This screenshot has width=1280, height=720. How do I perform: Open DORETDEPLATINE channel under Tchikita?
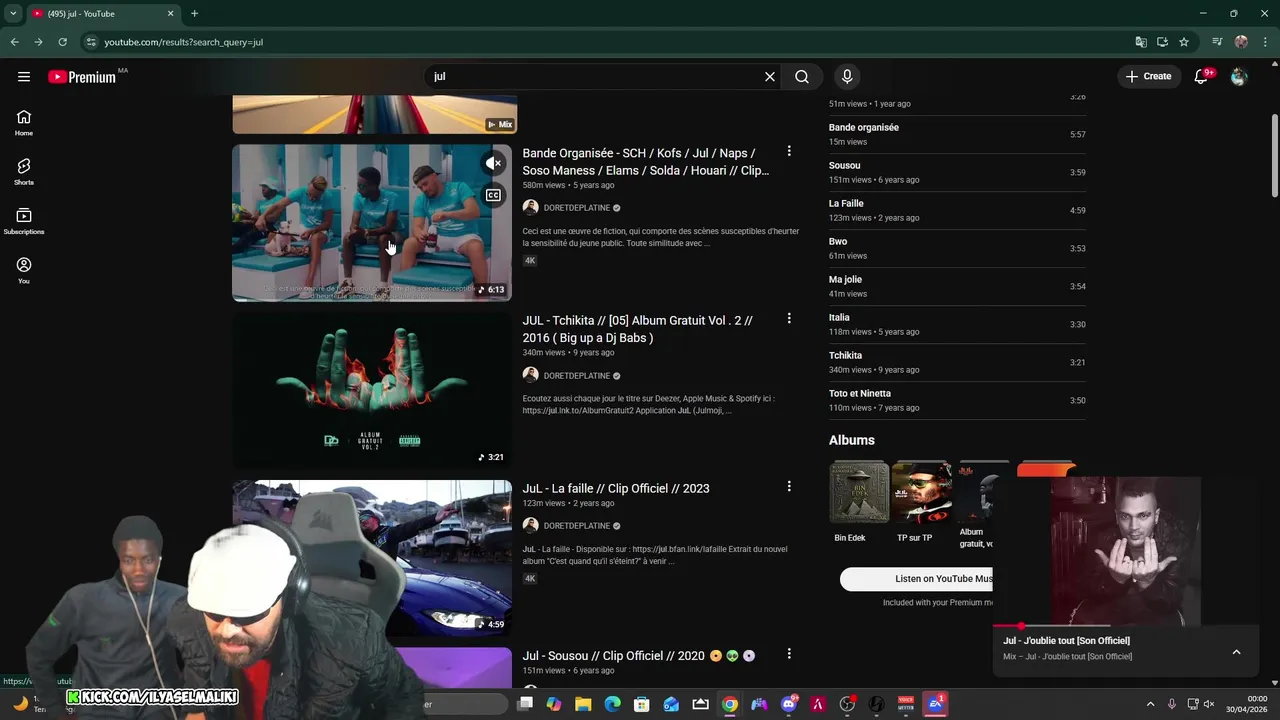576,376
